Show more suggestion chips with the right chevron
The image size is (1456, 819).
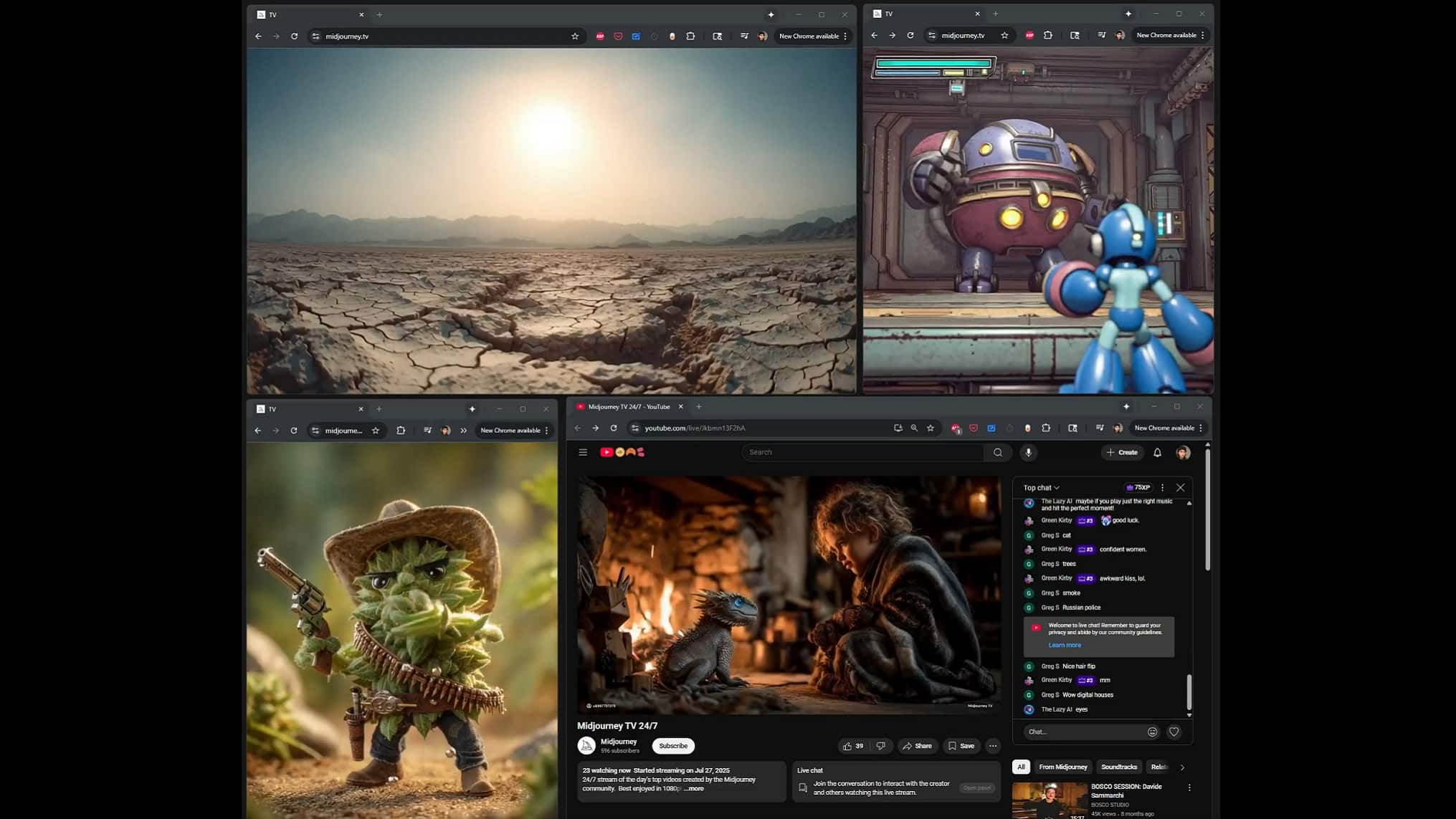[x=1184, y=767]
